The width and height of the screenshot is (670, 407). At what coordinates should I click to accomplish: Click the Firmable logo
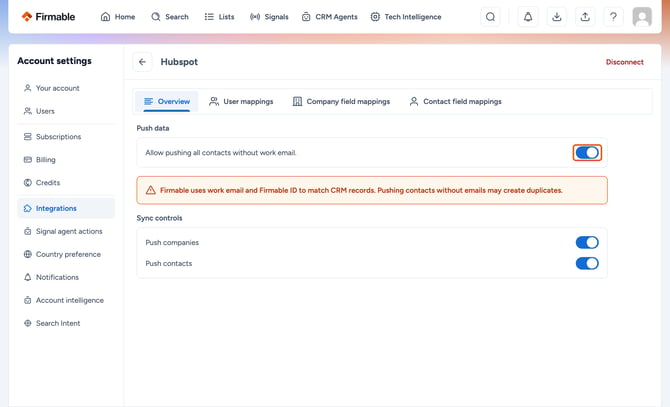click(x=48, y=17)
